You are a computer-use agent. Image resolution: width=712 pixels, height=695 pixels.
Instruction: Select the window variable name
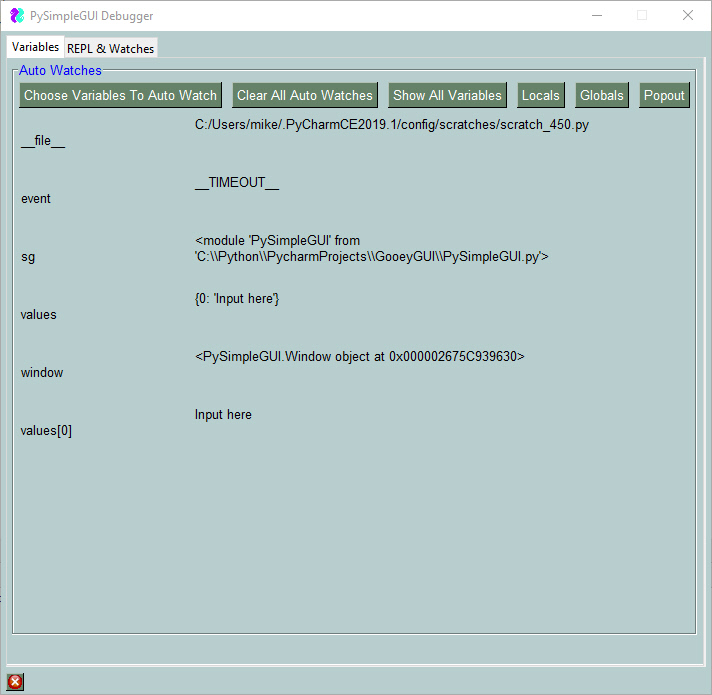[42, 373]
